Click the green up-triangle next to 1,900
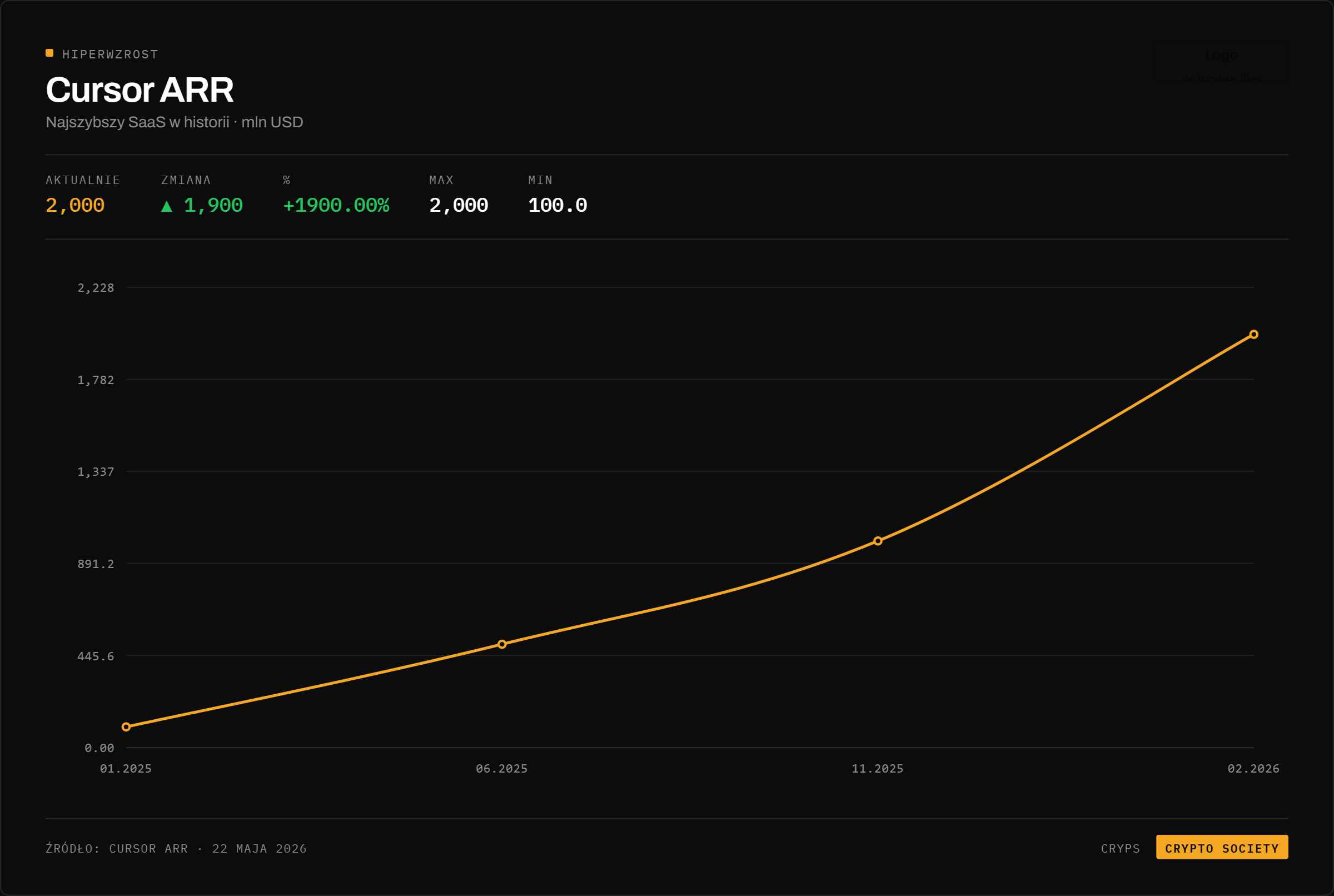 (167, 206)
